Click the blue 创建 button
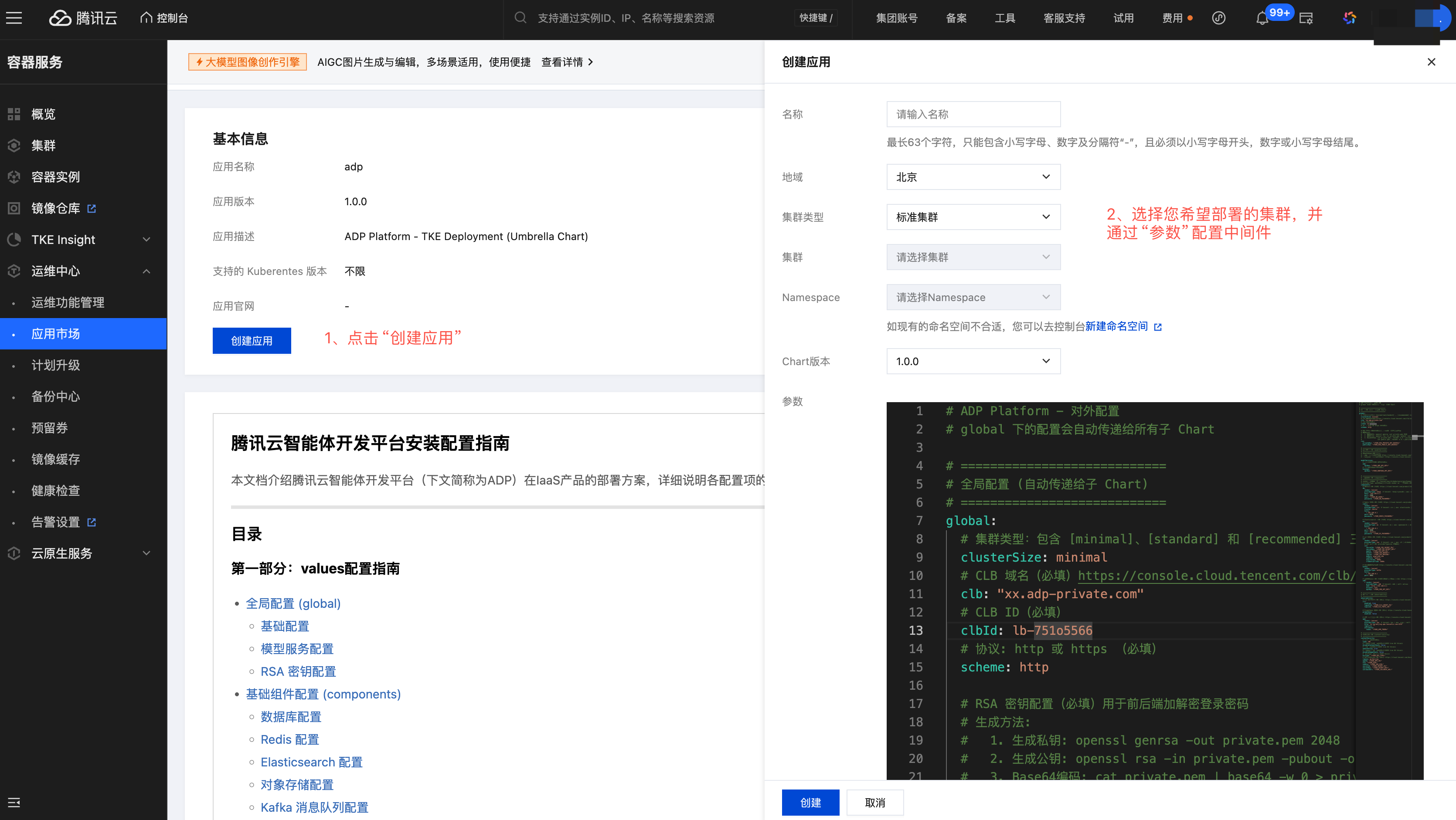The height and width of the screenshot is (820, 1456). [x=810, y=803]
